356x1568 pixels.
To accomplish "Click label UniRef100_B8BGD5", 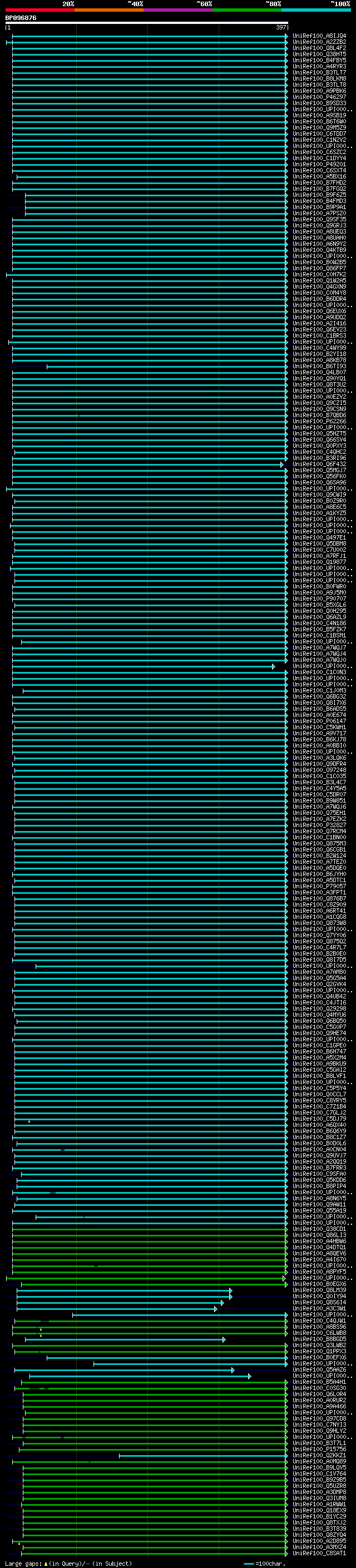I will click(x=319, y=1339).
